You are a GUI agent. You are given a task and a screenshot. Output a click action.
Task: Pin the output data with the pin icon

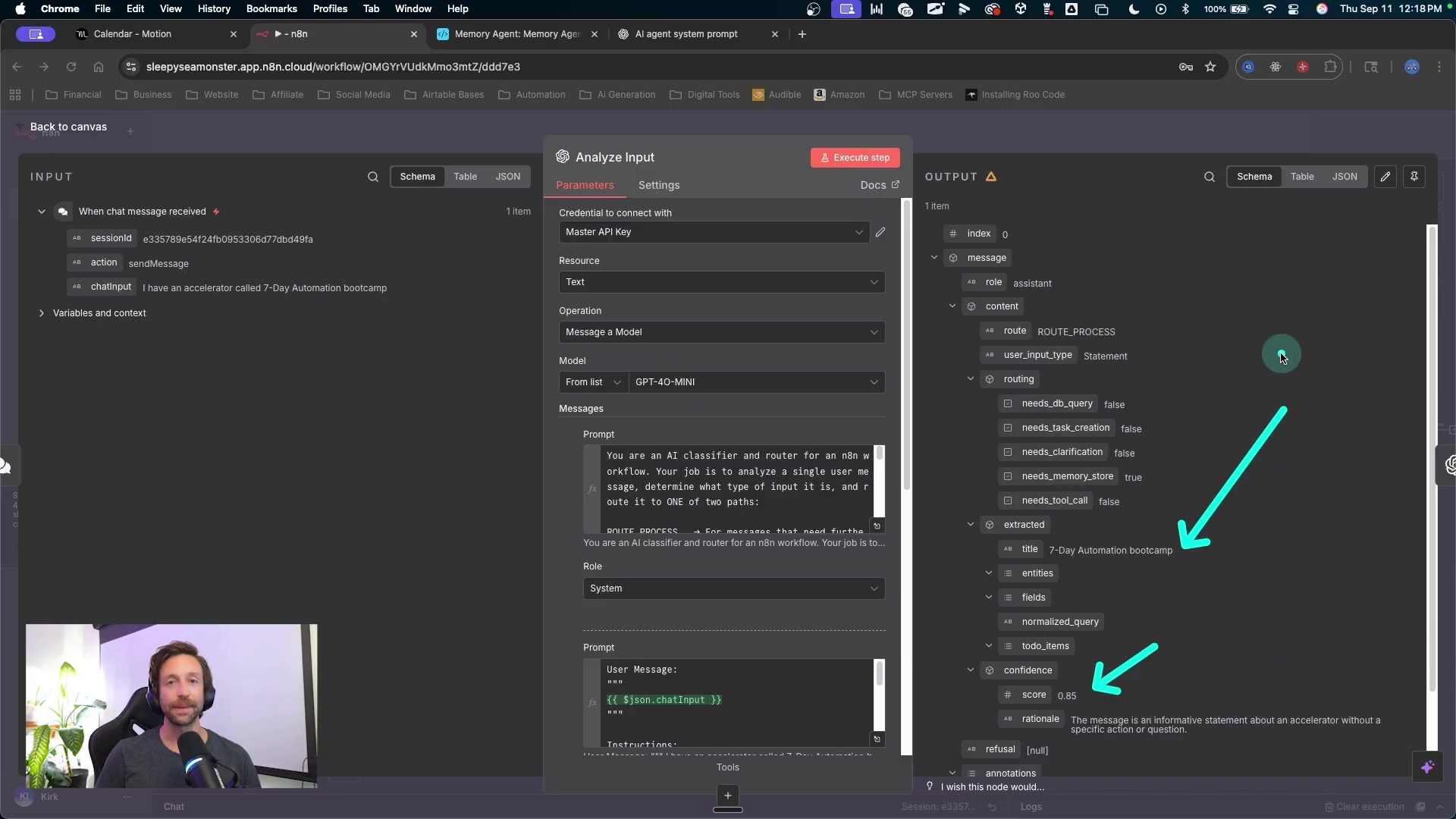click(x=1414, y=177)
